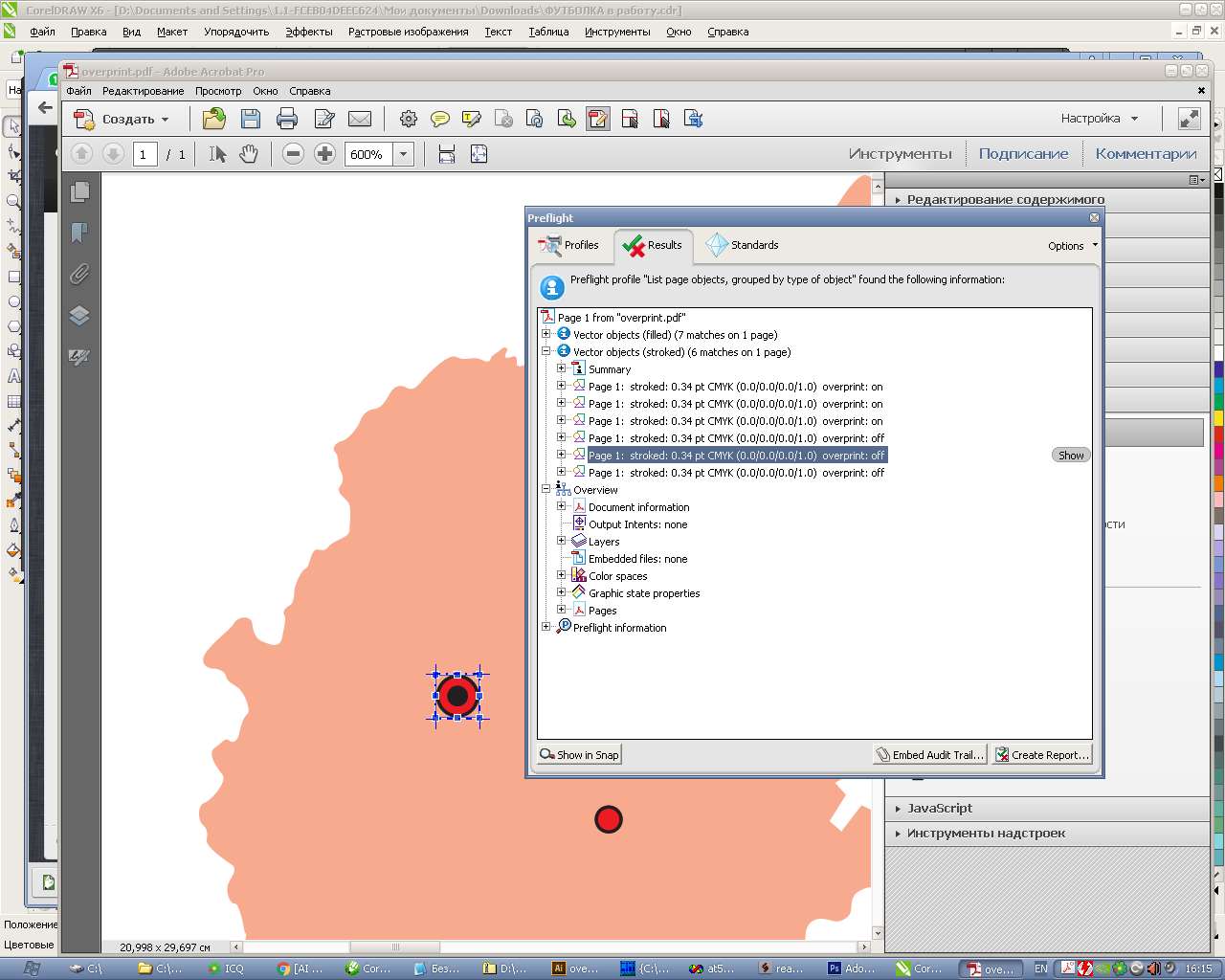Click the Create Report button
This screenshot has height=980, width=1225.
click(1041, 755)
